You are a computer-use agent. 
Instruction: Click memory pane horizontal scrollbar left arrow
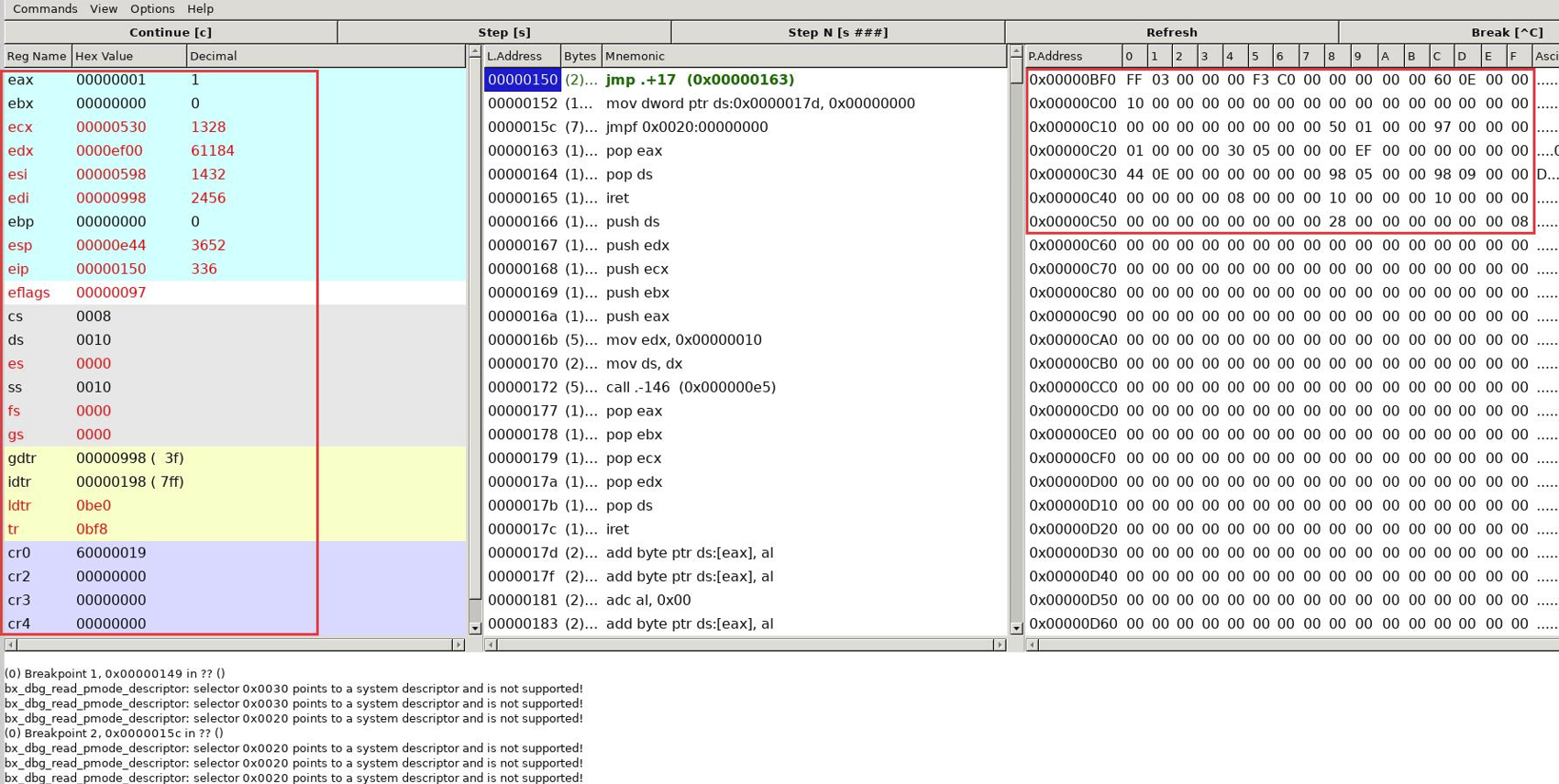[x=1032, y=645]
